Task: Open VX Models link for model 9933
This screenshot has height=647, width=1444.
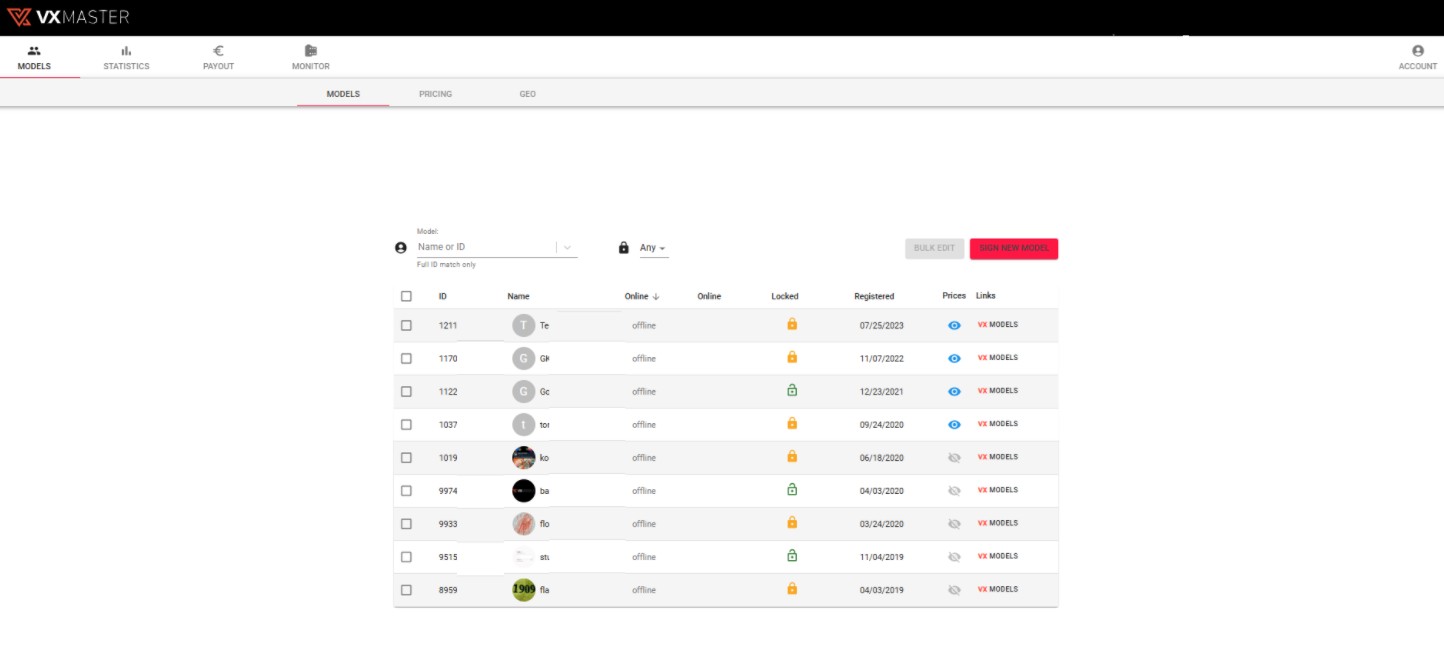Action: tap(997, 523)
